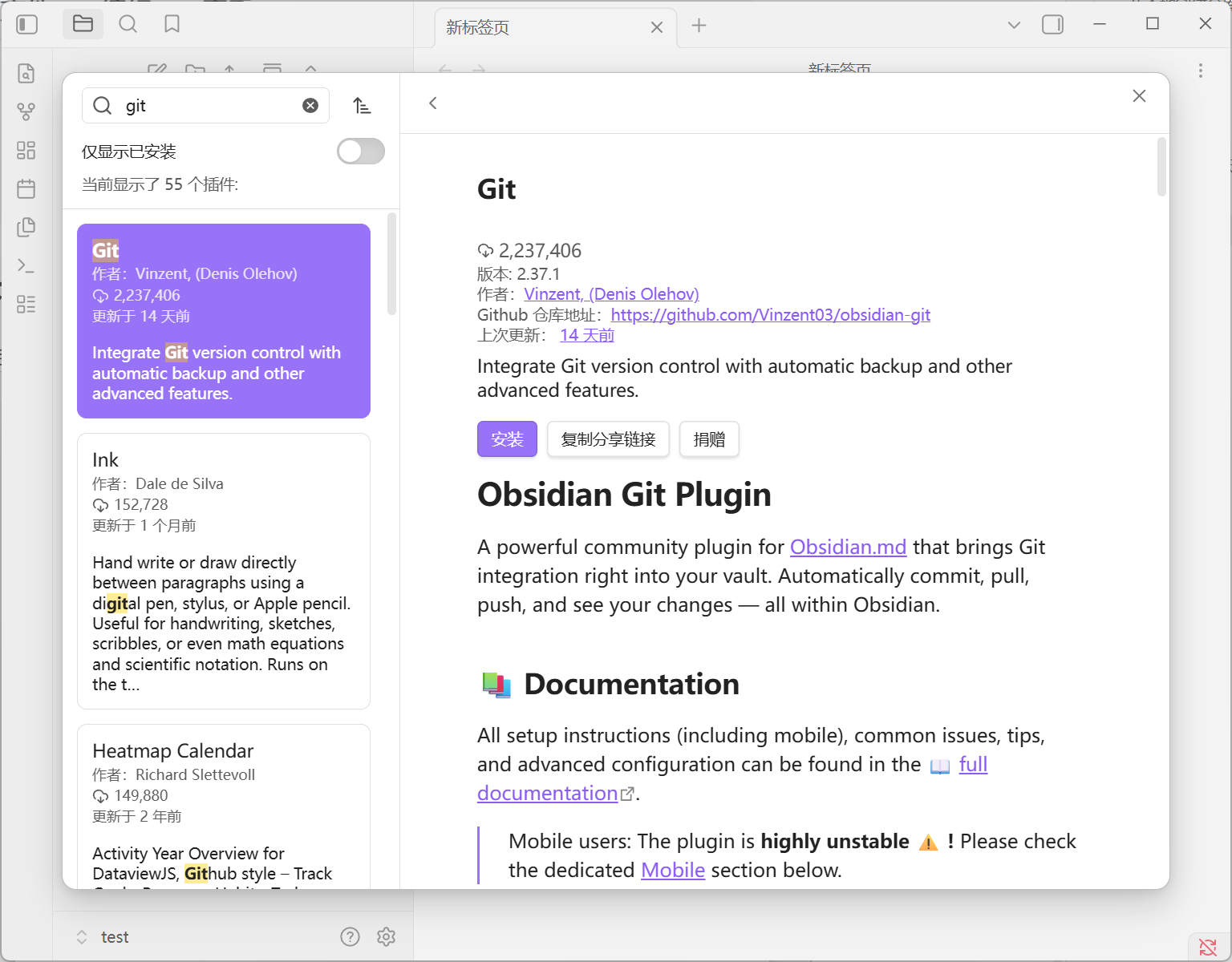Open the bookmarks tab in the sidebar

pos(172,24)
